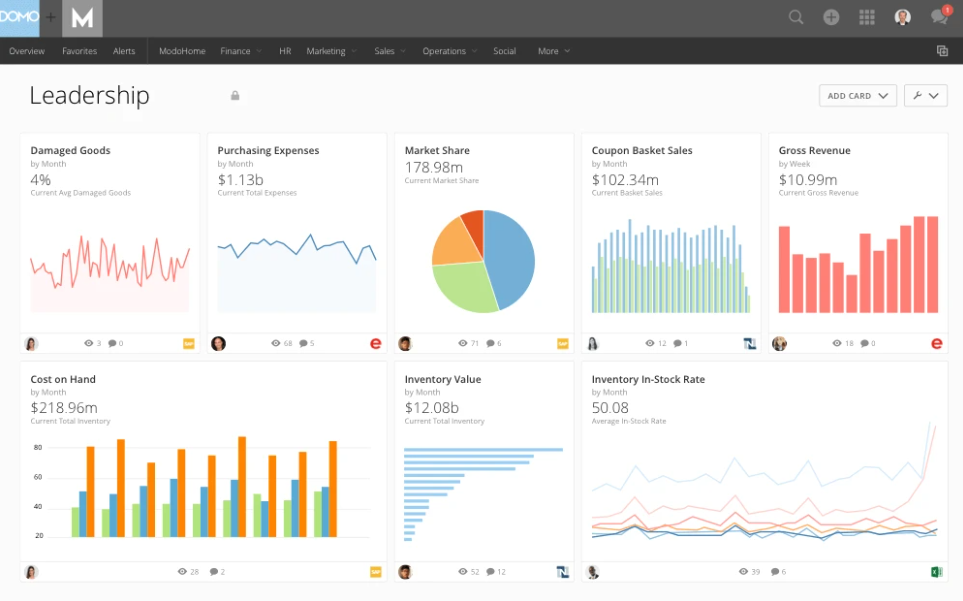Click the collections icon below the chat icon
The height and width of the screenshot is (601, 963).
pyautogui.click(x=942, y=51)
